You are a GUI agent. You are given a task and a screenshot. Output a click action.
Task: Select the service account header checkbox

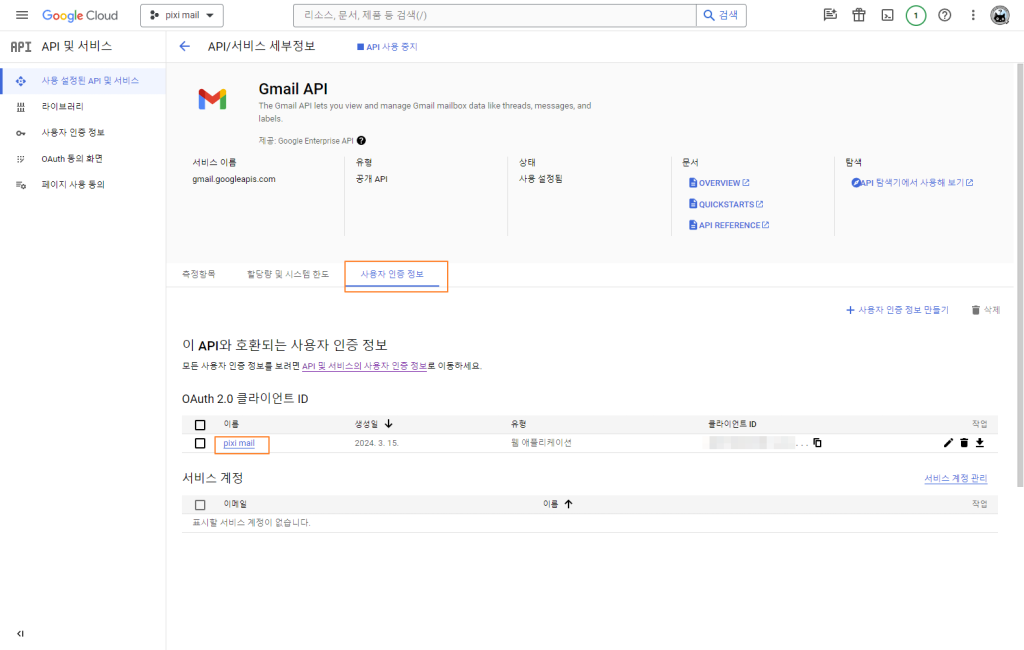199,504
